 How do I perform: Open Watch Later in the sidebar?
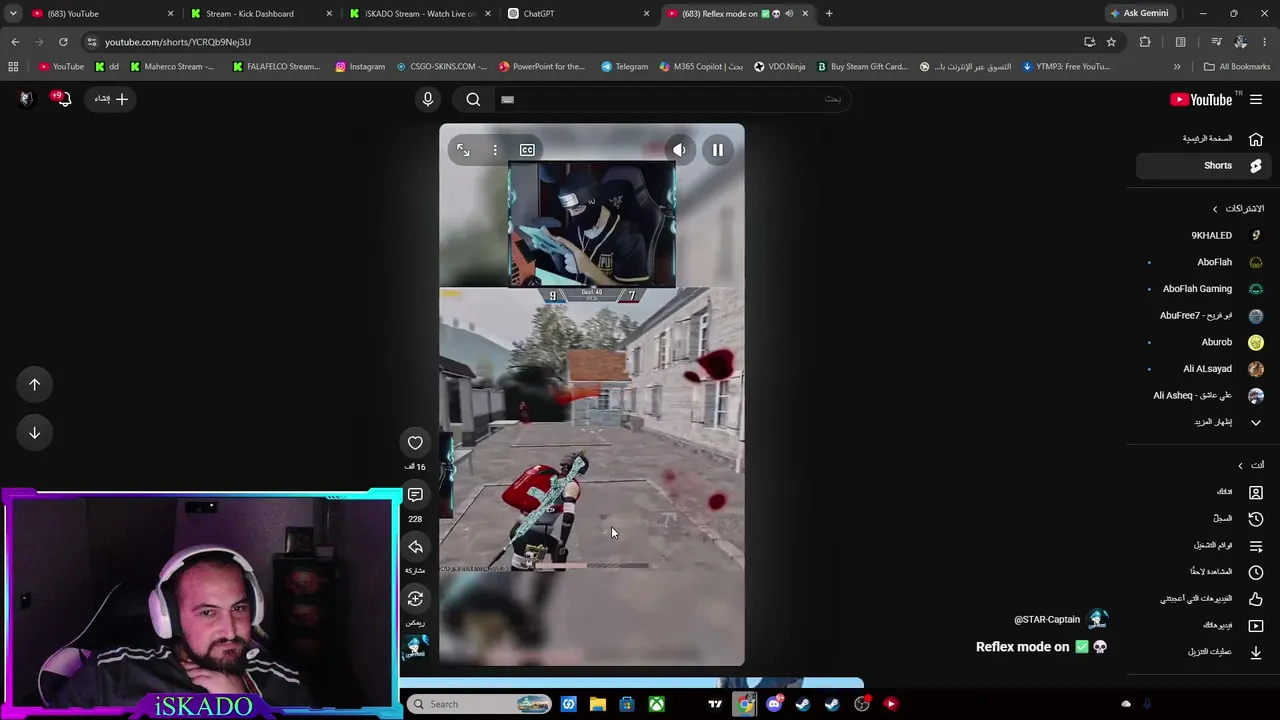click(x=1202, y=572)
